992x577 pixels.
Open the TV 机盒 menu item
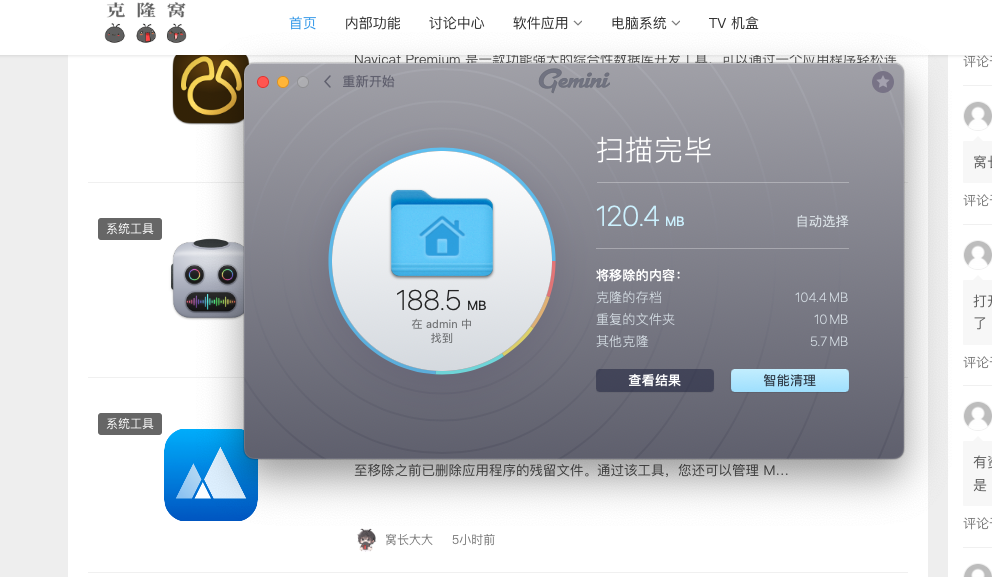(x=734, y=23)
